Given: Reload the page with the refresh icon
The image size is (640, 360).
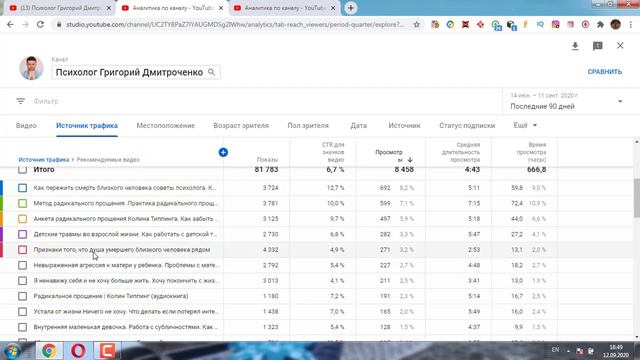Looking at the screenshot, I should 40,24.
